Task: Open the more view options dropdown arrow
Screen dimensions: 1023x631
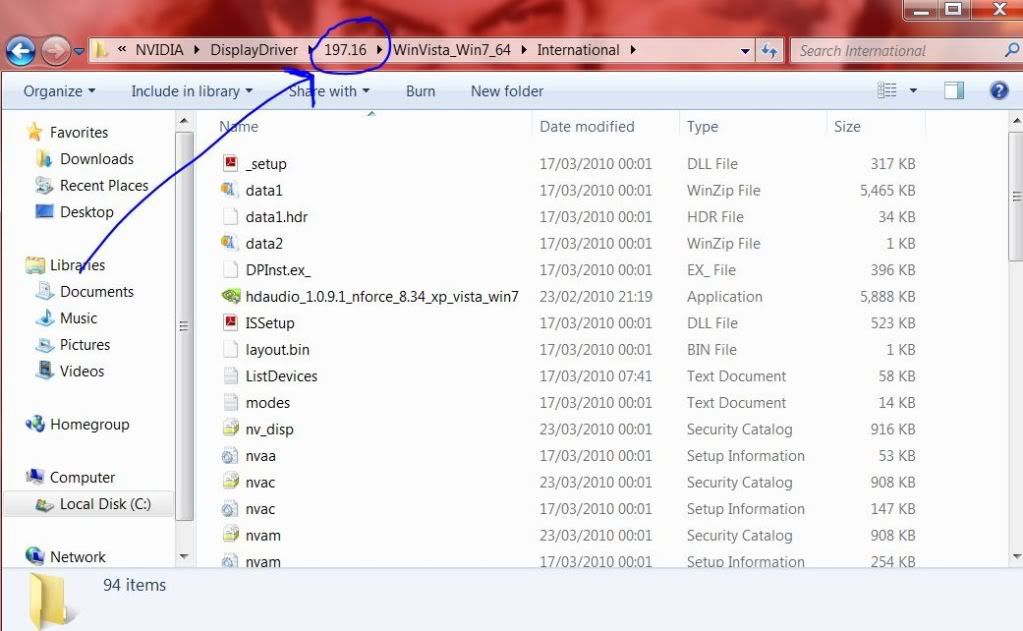Action: click(913, 91)
